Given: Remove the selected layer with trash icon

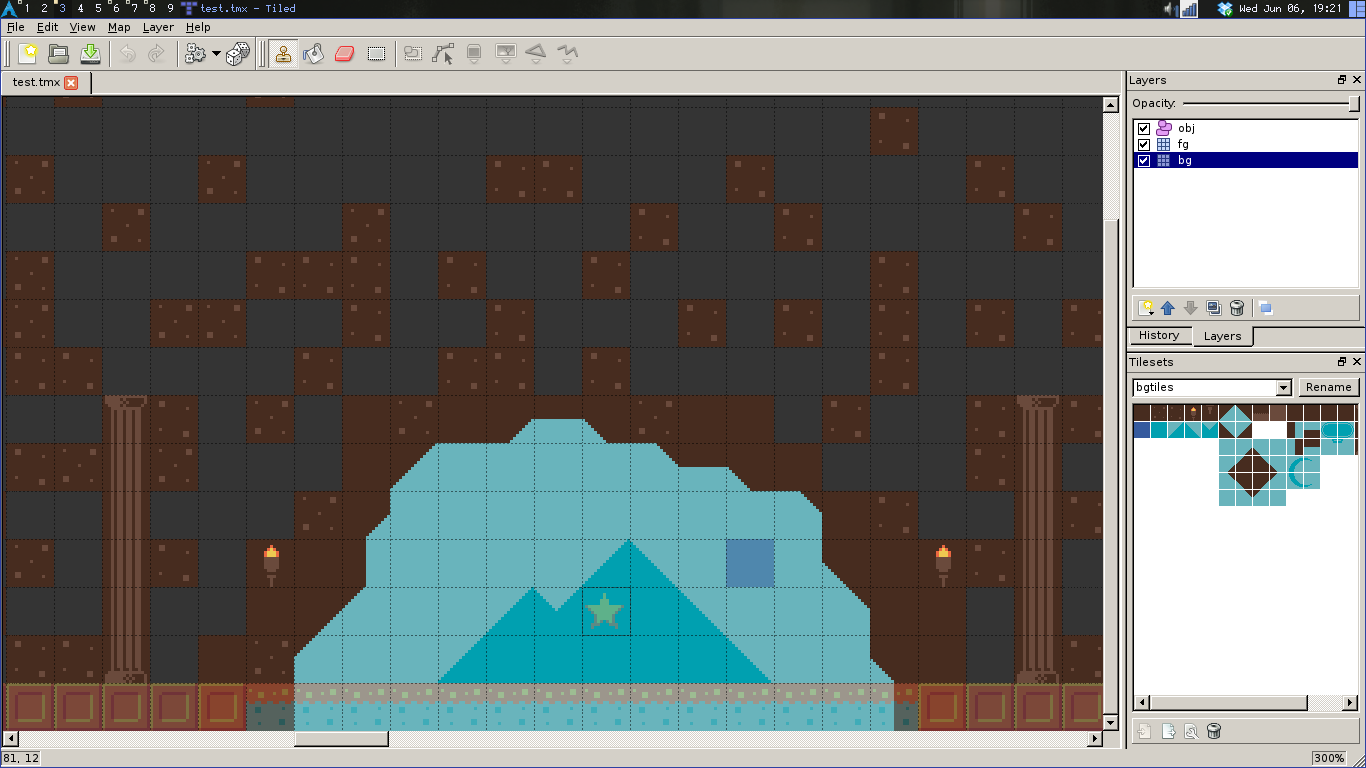Looking at the screenshot, I should (1236, 308).
